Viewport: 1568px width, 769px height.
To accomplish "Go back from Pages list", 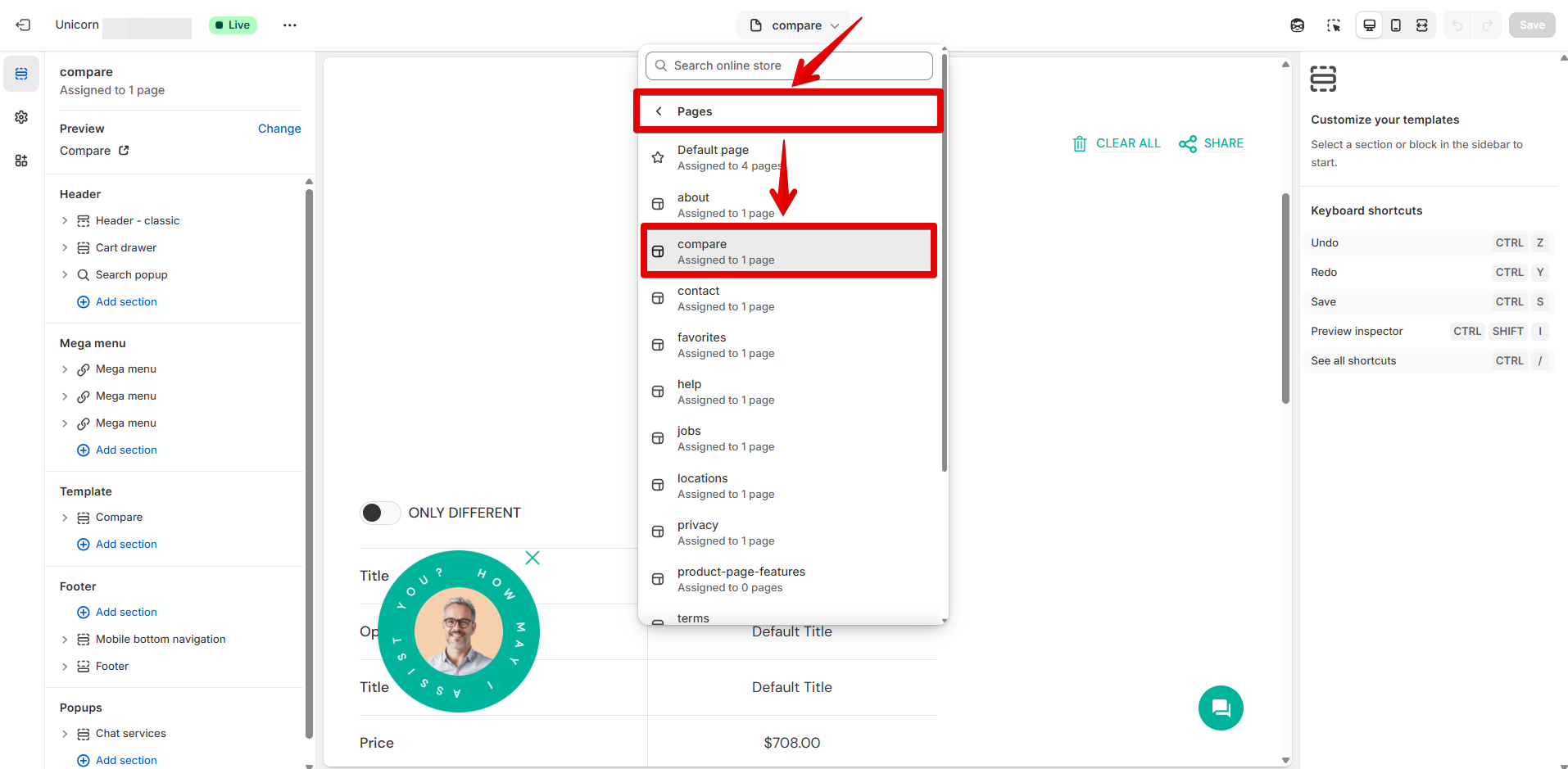I will coord(659,111).
